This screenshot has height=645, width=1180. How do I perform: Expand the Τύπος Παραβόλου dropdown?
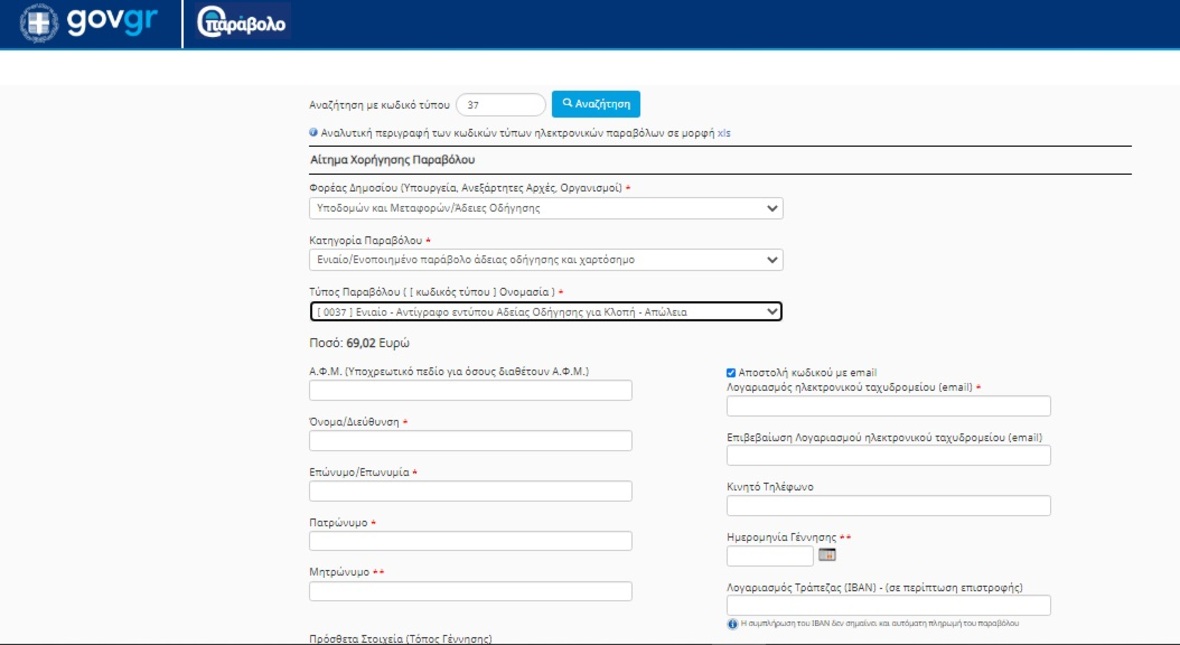546,312
